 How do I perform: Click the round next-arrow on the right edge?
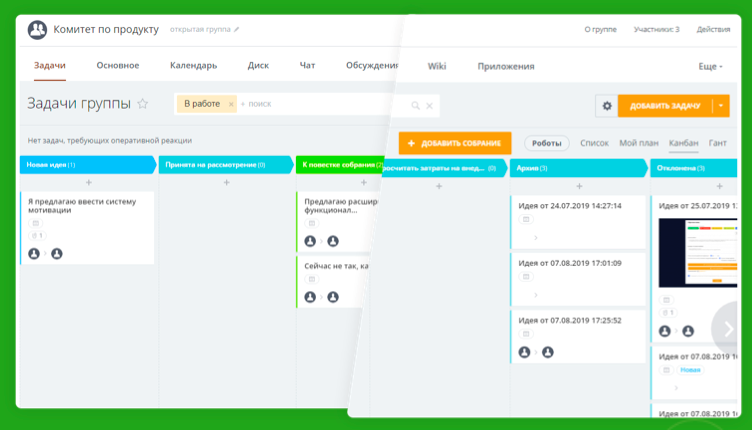729,329
